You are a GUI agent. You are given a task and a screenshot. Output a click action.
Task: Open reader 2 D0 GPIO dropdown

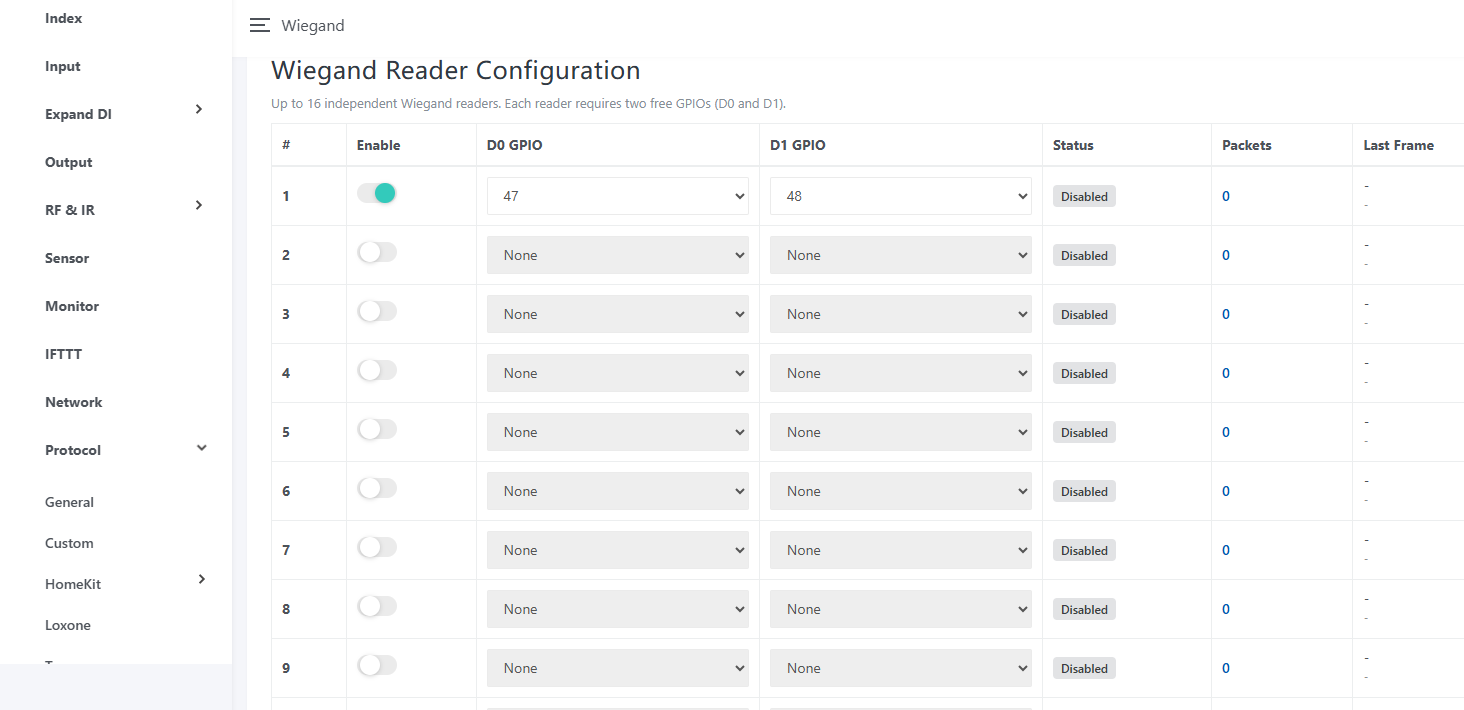tap(618, 255)
